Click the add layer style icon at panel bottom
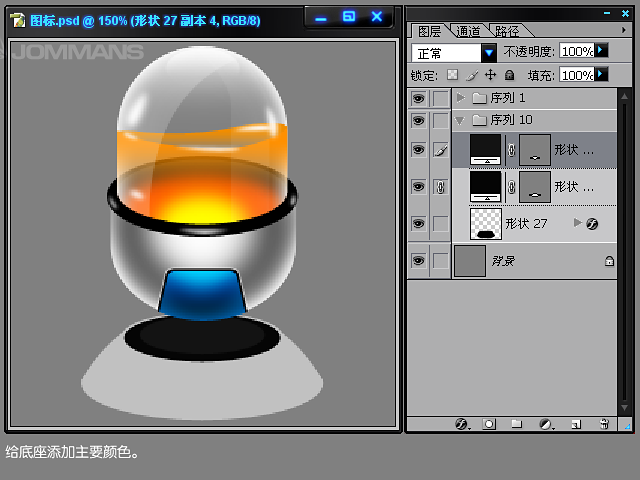Viewport: 640px width, 480px height. click(x=462, y=424)
